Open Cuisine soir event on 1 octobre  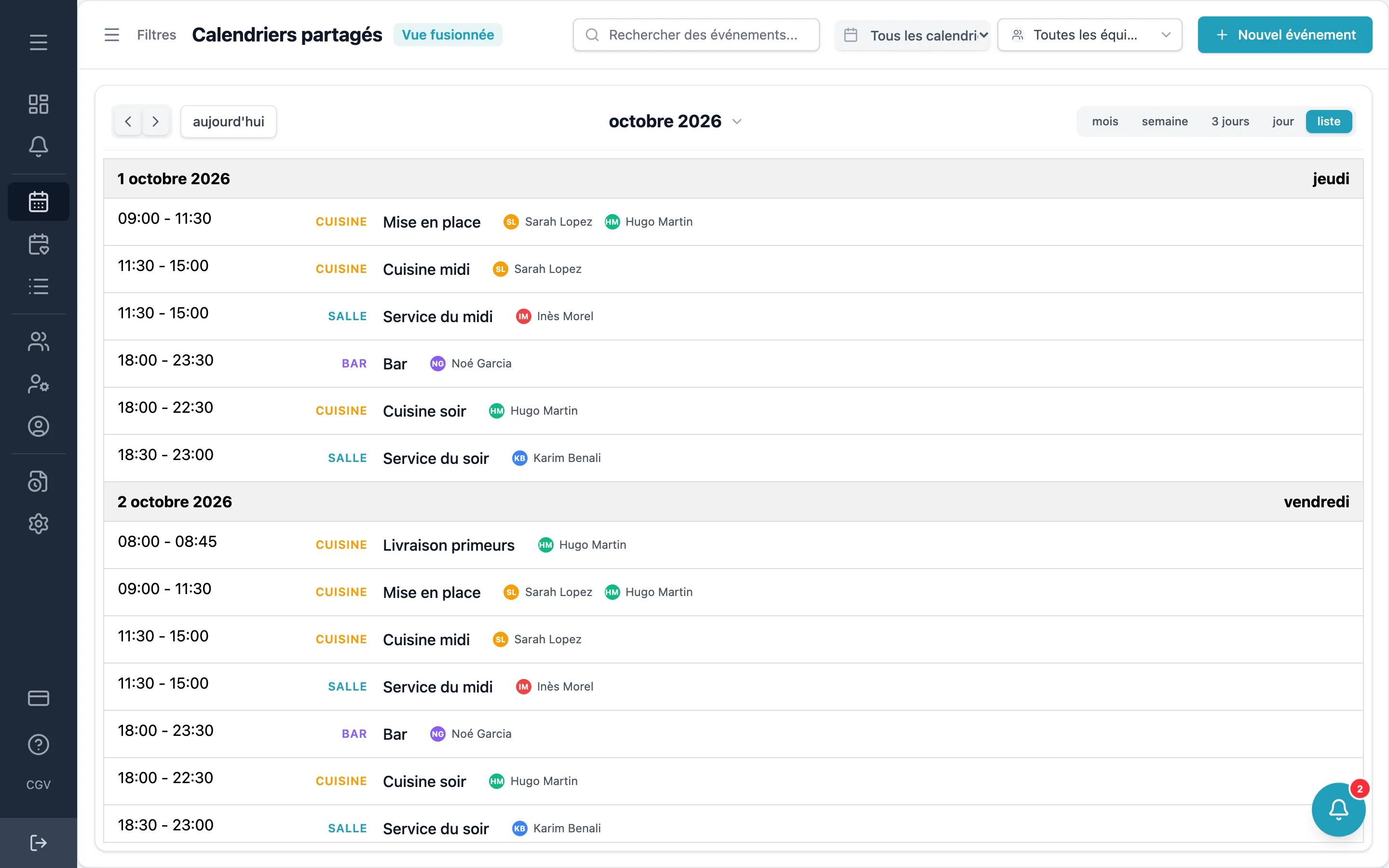pyautogui.click(x=733, y=411)
